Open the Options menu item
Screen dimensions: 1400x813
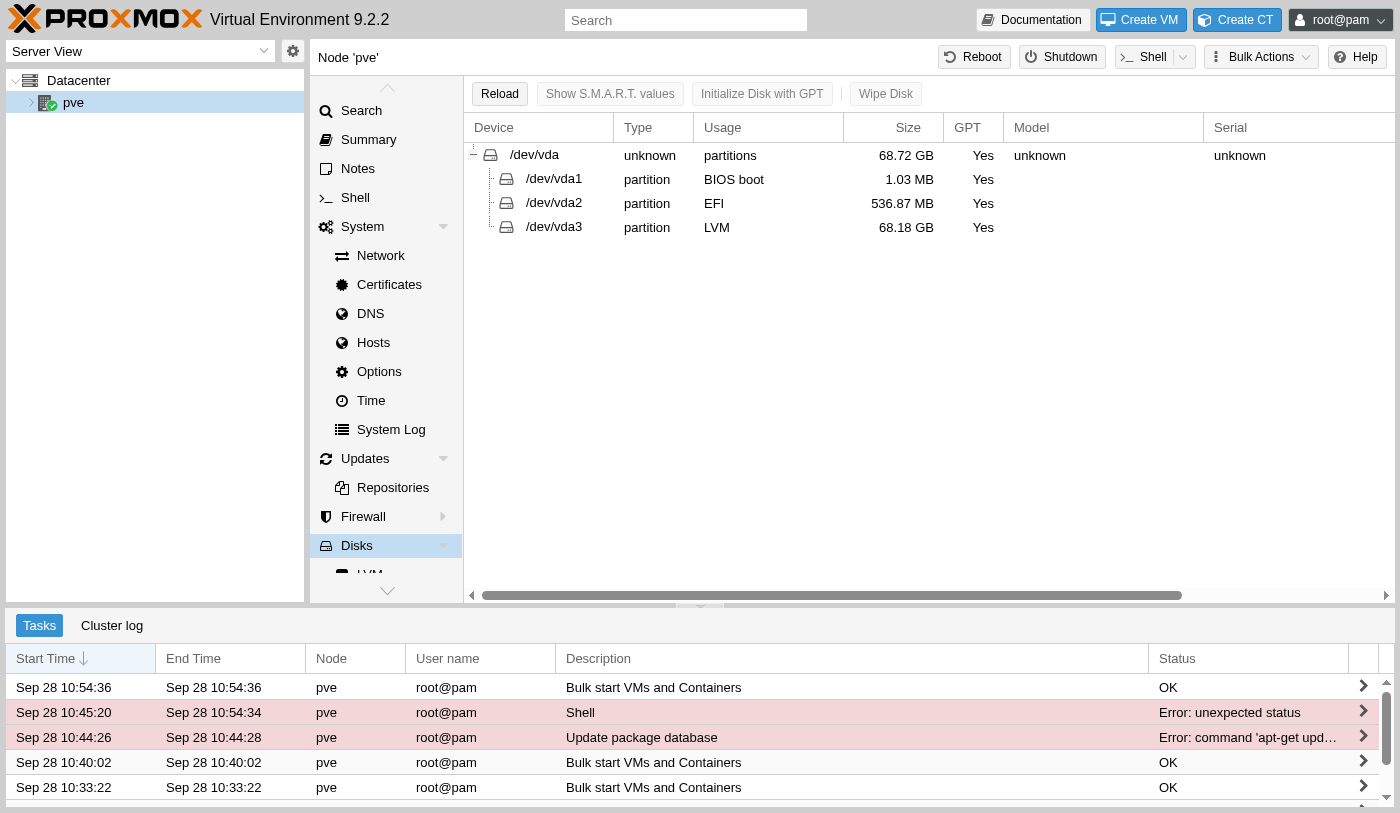click(x=386, y=372)
